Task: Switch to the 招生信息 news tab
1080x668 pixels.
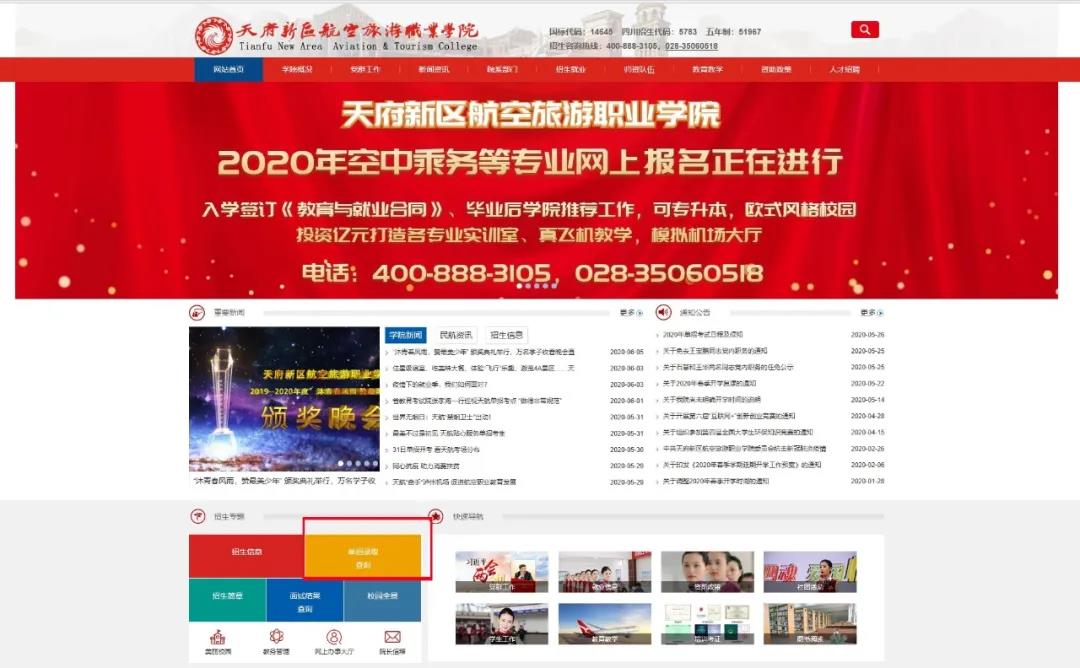Action: pos(506,336)
